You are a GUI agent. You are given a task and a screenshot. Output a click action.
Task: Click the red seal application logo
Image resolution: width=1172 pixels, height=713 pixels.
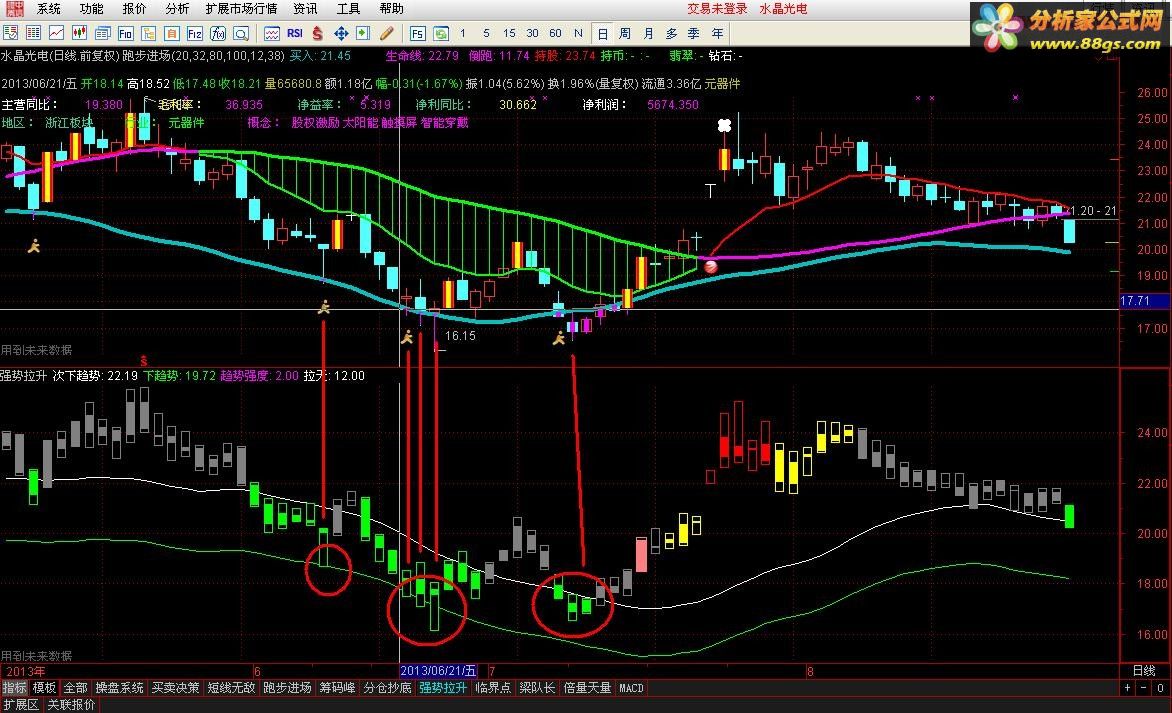(13, 8)
